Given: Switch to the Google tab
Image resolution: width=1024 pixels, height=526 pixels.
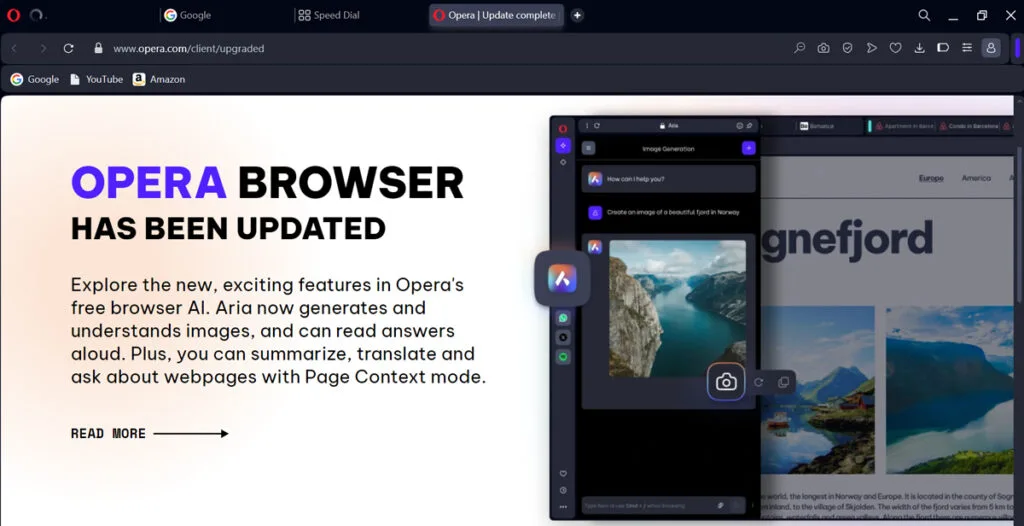Looking at the screenshot, I should point(188,15).
